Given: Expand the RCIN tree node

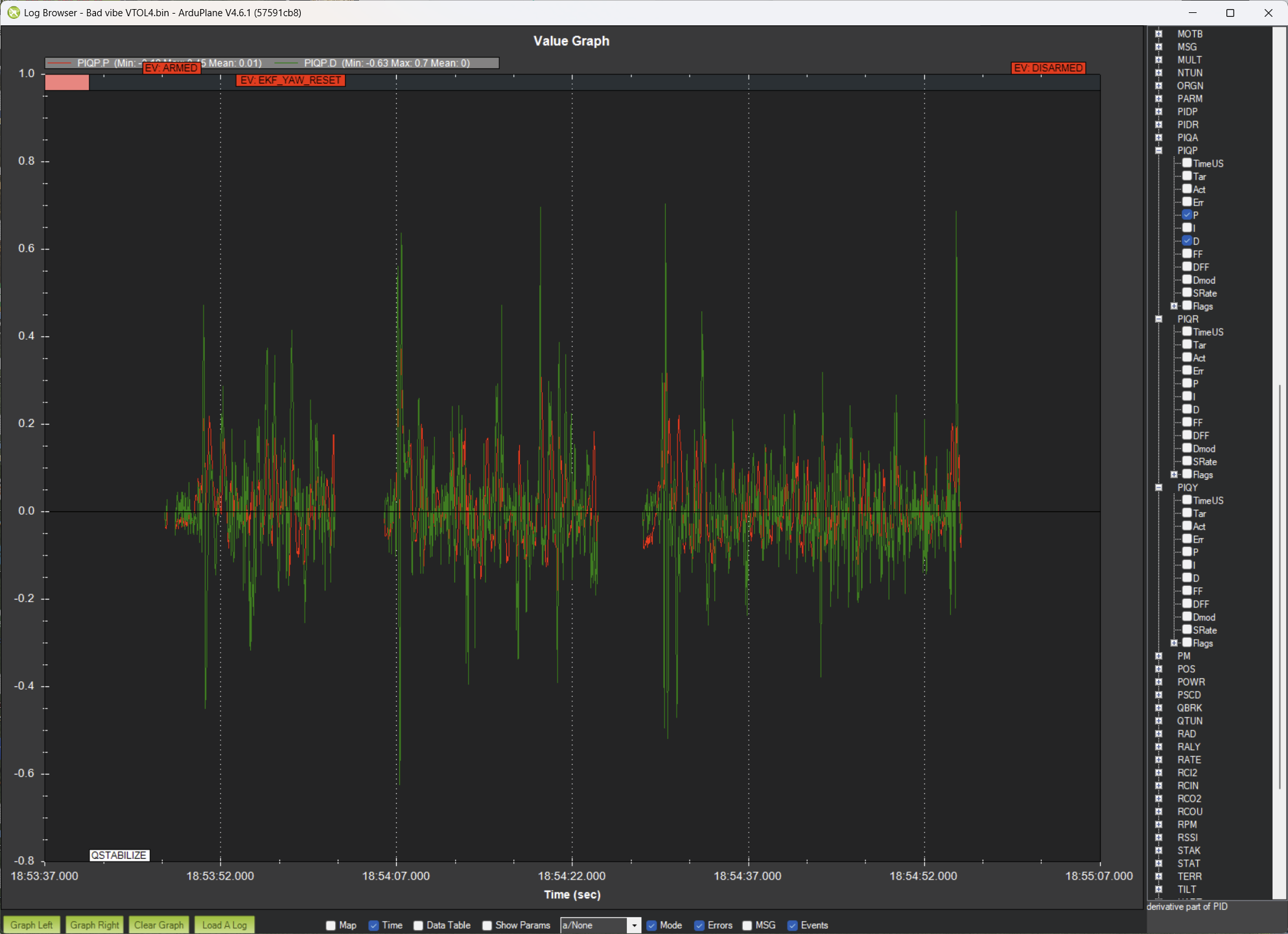Looking at the screenshot, I should tap(1159, 786).
